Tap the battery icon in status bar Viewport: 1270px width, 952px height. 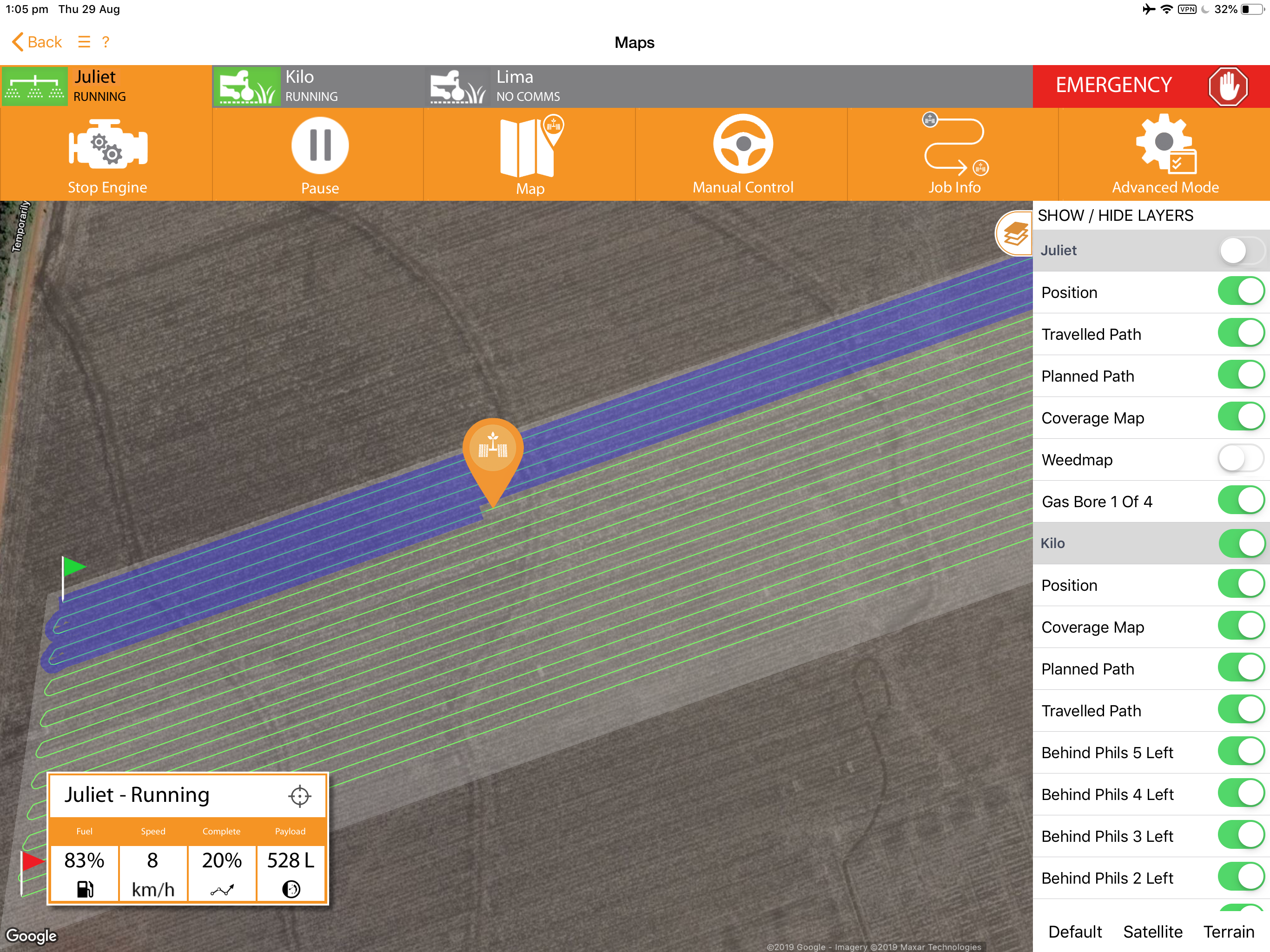pyautogui.click(x=1252, y=9)
